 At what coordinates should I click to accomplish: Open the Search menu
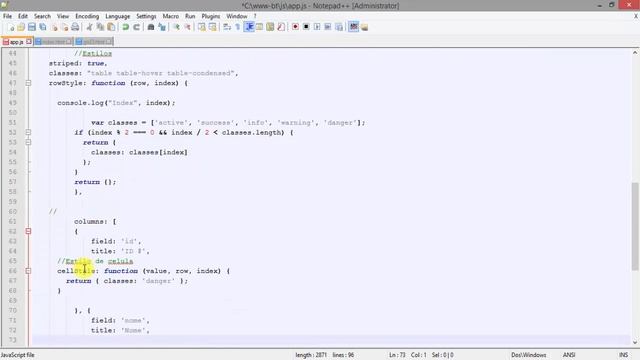[x=42, y=16]
